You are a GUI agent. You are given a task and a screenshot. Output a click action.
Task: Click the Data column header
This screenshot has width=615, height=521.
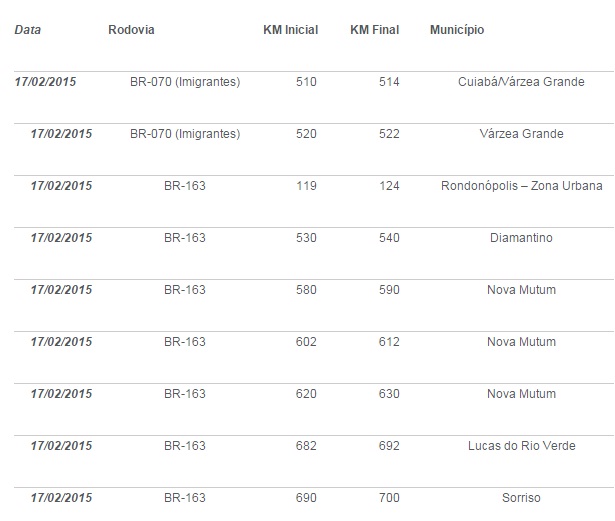coord(27,30)
